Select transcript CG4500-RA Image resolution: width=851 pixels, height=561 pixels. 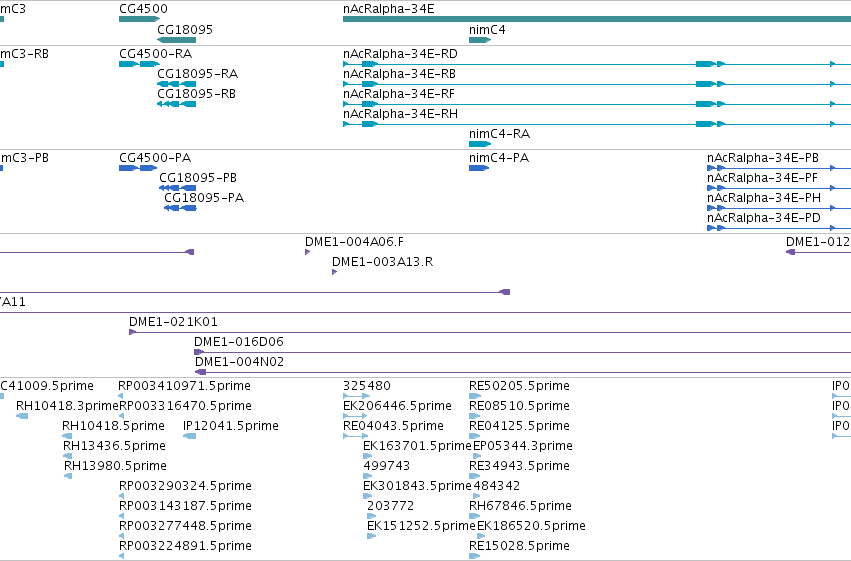[x=139, y=64]
